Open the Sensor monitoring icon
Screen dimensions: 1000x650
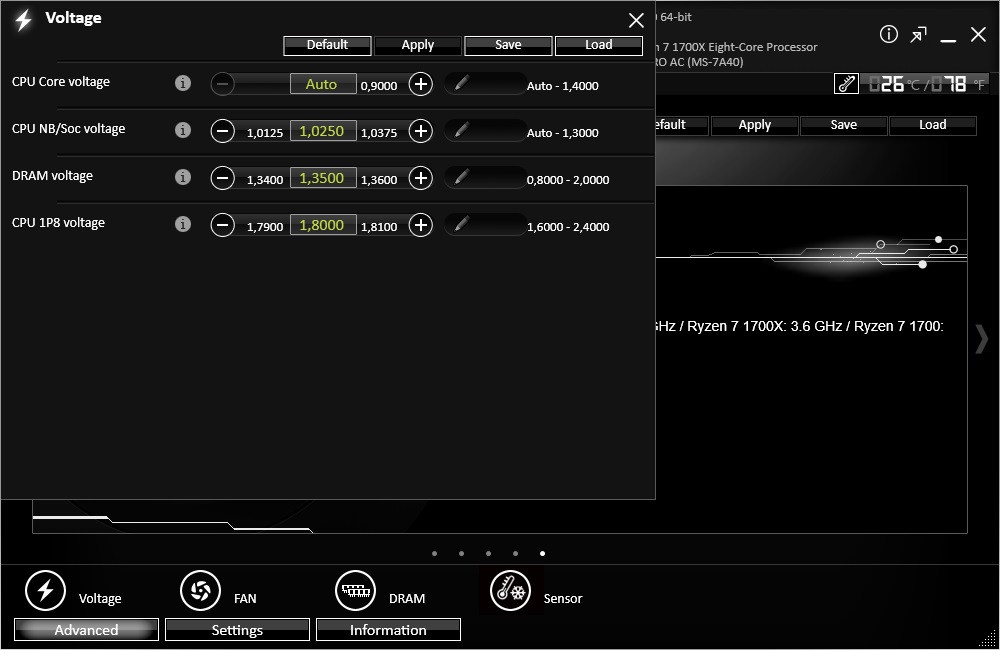click(x=510, y=592)
